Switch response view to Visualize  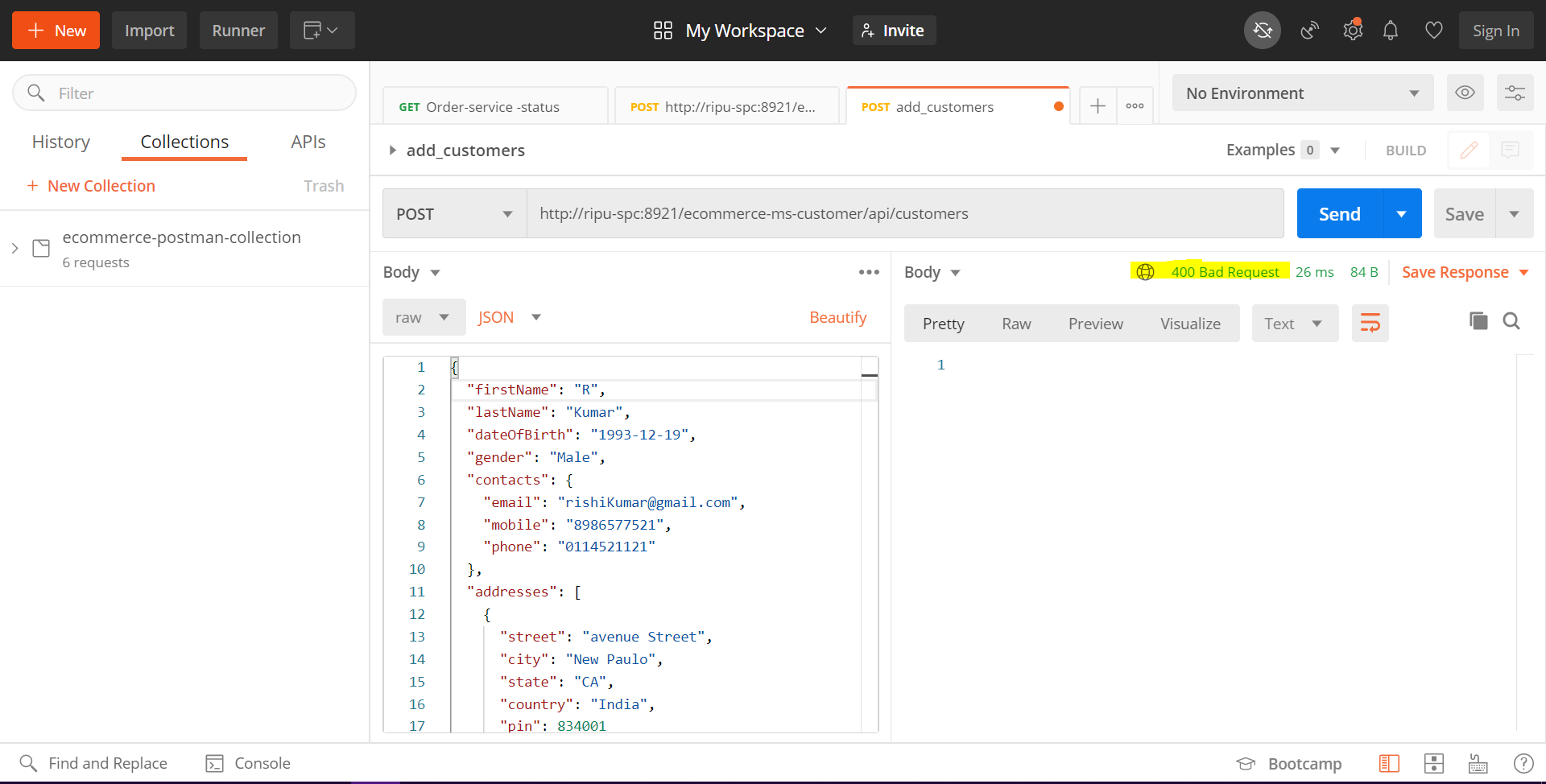(1190, 324)
